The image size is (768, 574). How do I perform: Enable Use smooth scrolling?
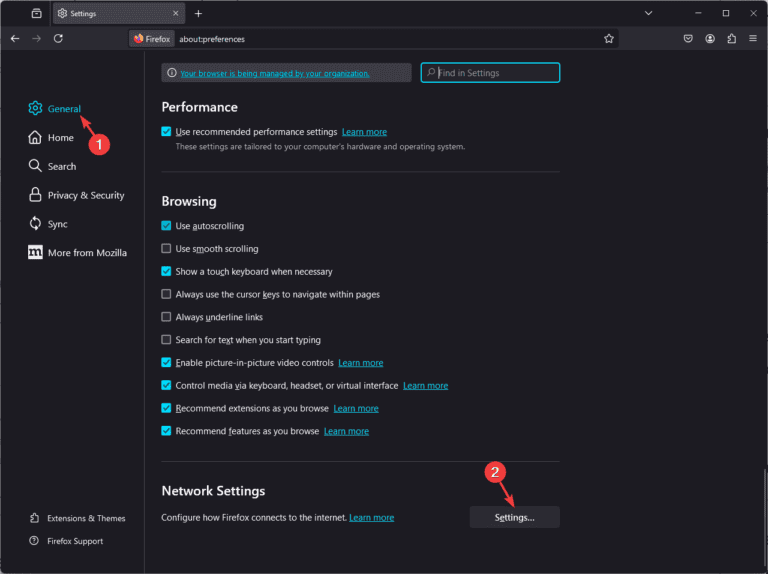click(166, 248)
